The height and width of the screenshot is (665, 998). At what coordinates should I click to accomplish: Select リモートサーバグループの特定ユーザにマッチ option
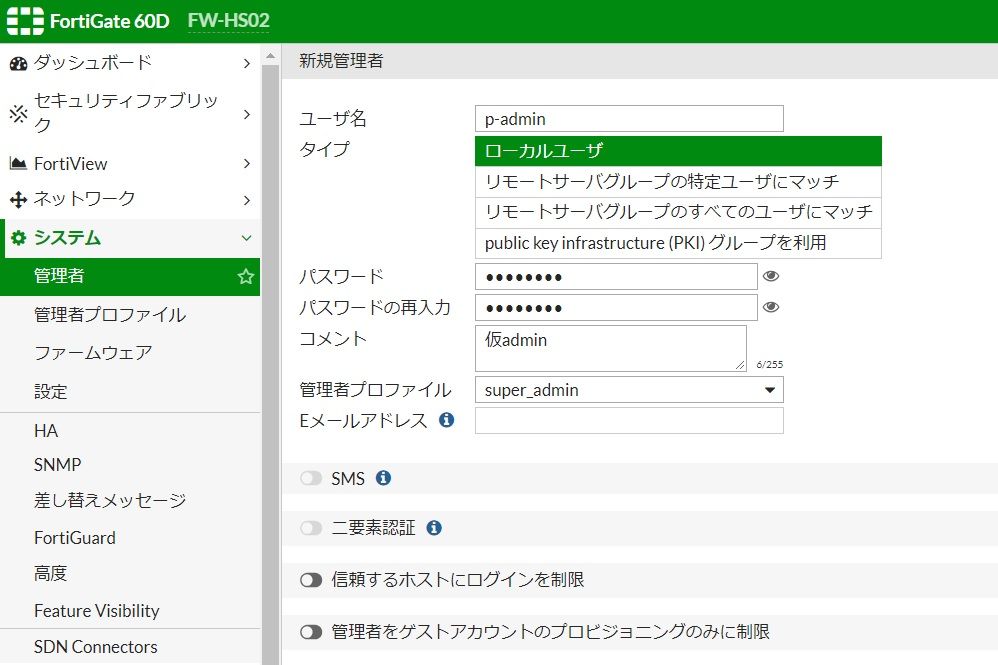tap(678, 182)
